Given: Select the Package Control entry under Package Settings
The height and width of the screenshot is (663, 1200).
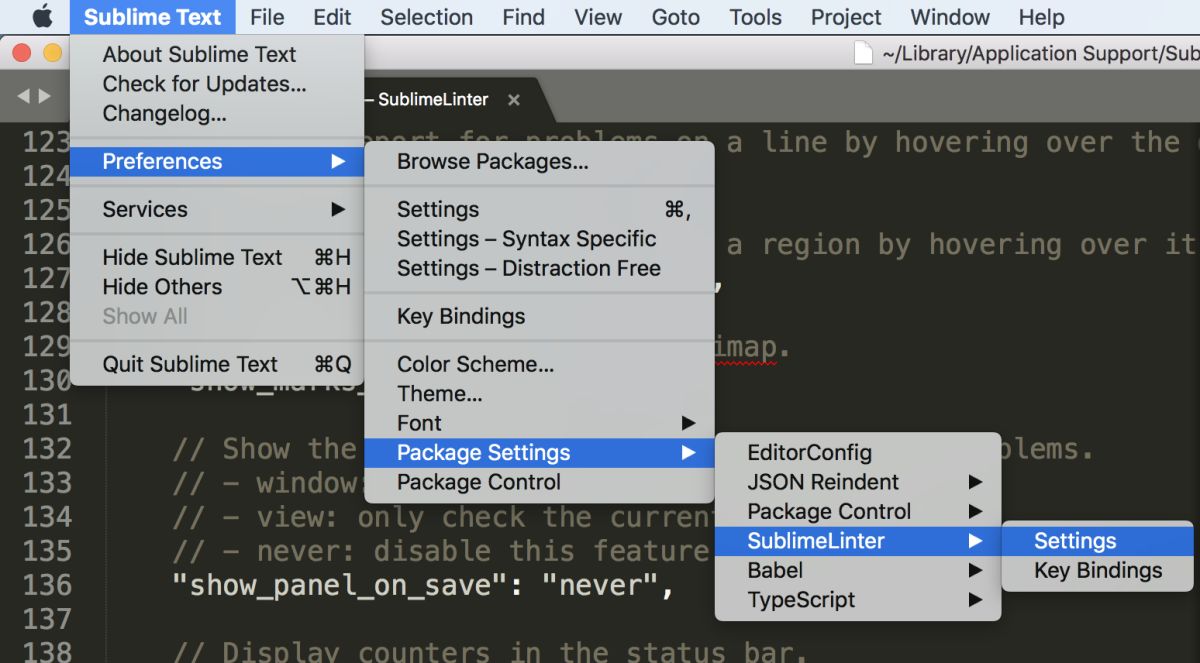Looking at the screenshot, I should 539,482.
